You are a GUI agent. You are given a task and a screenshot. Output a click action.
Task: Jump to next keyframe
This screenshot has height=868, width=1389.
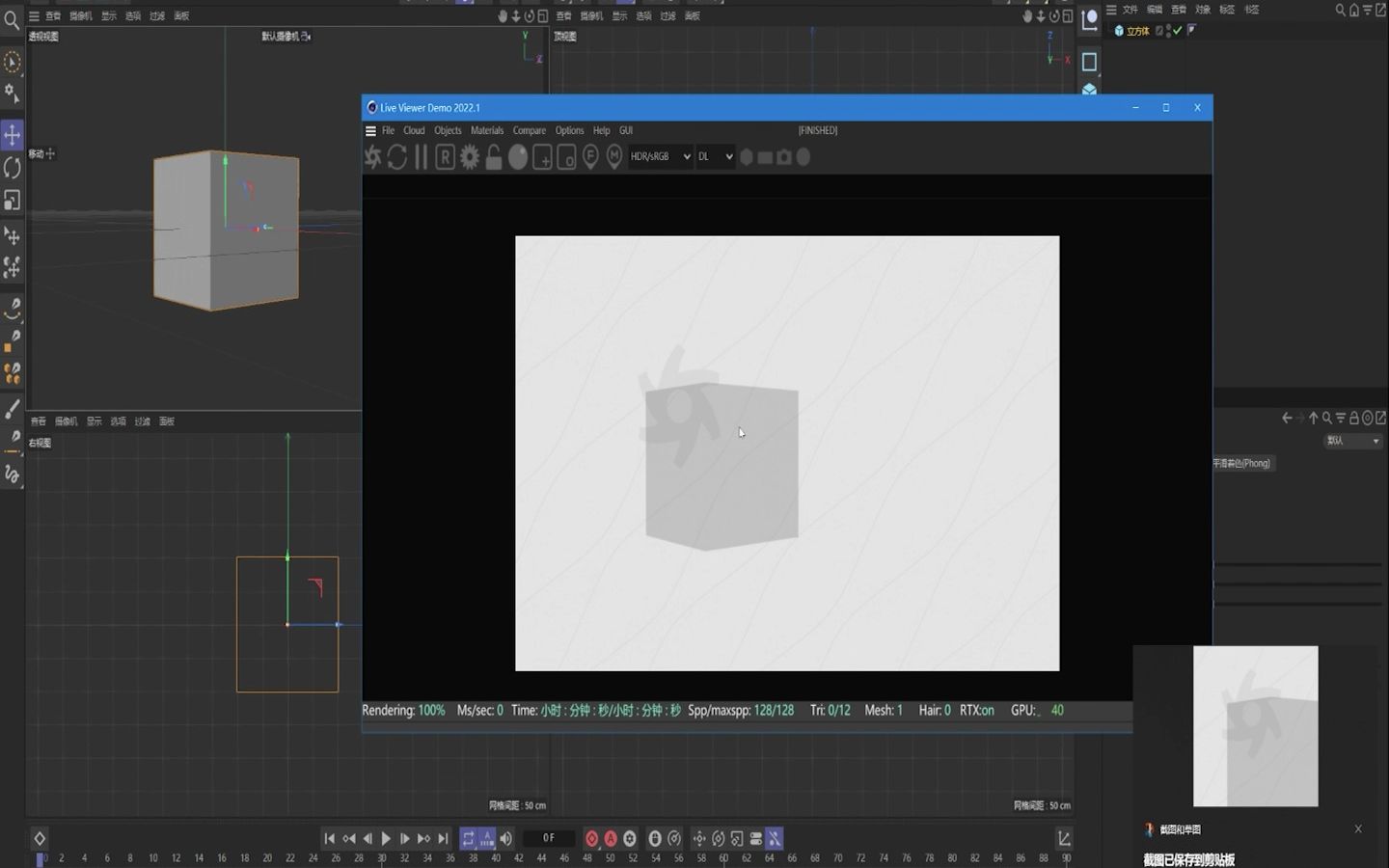pyautogui.click(x=423, y=839)
